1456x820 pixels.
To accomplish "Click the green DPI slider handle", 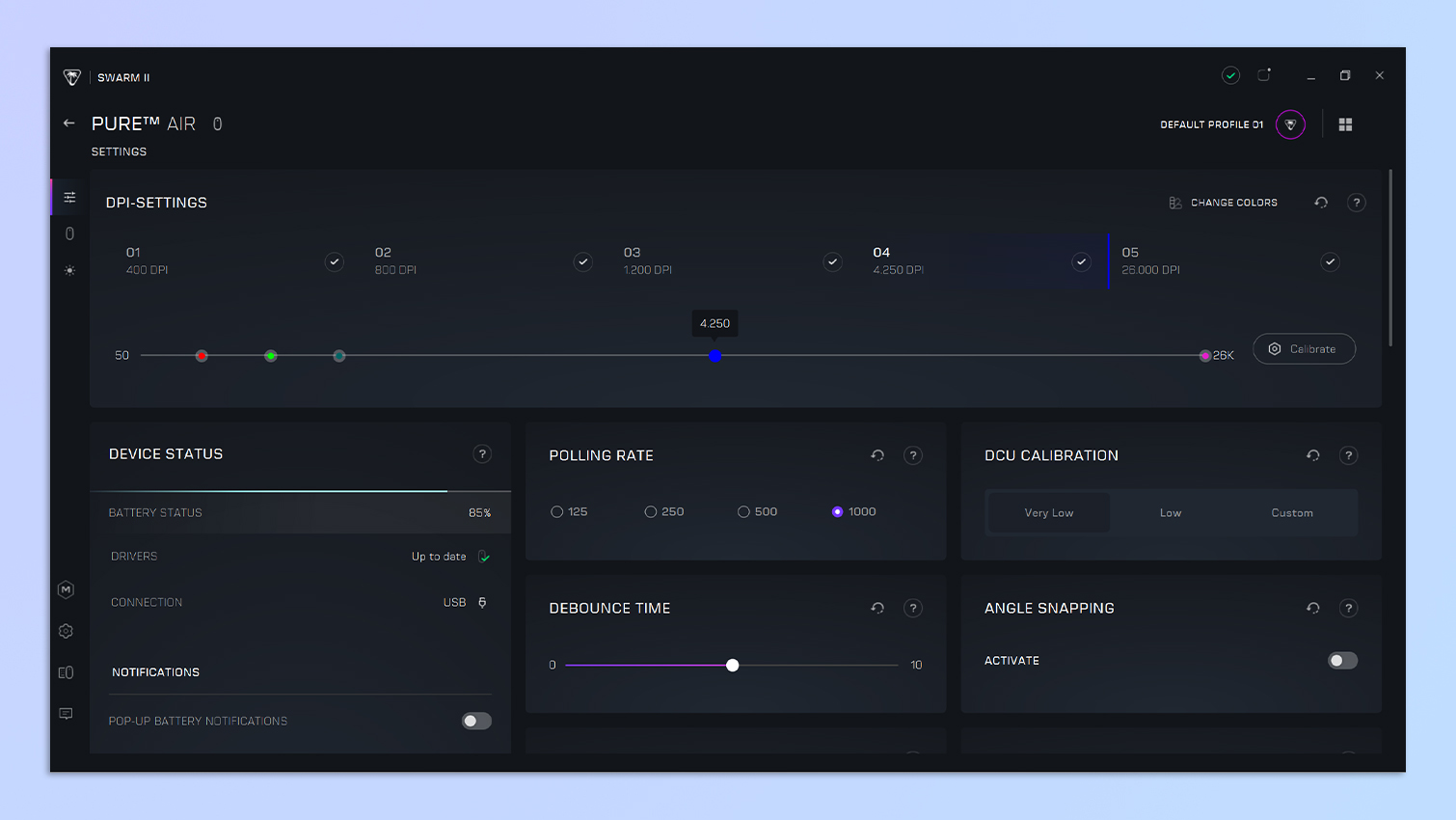I will (271, 356).
